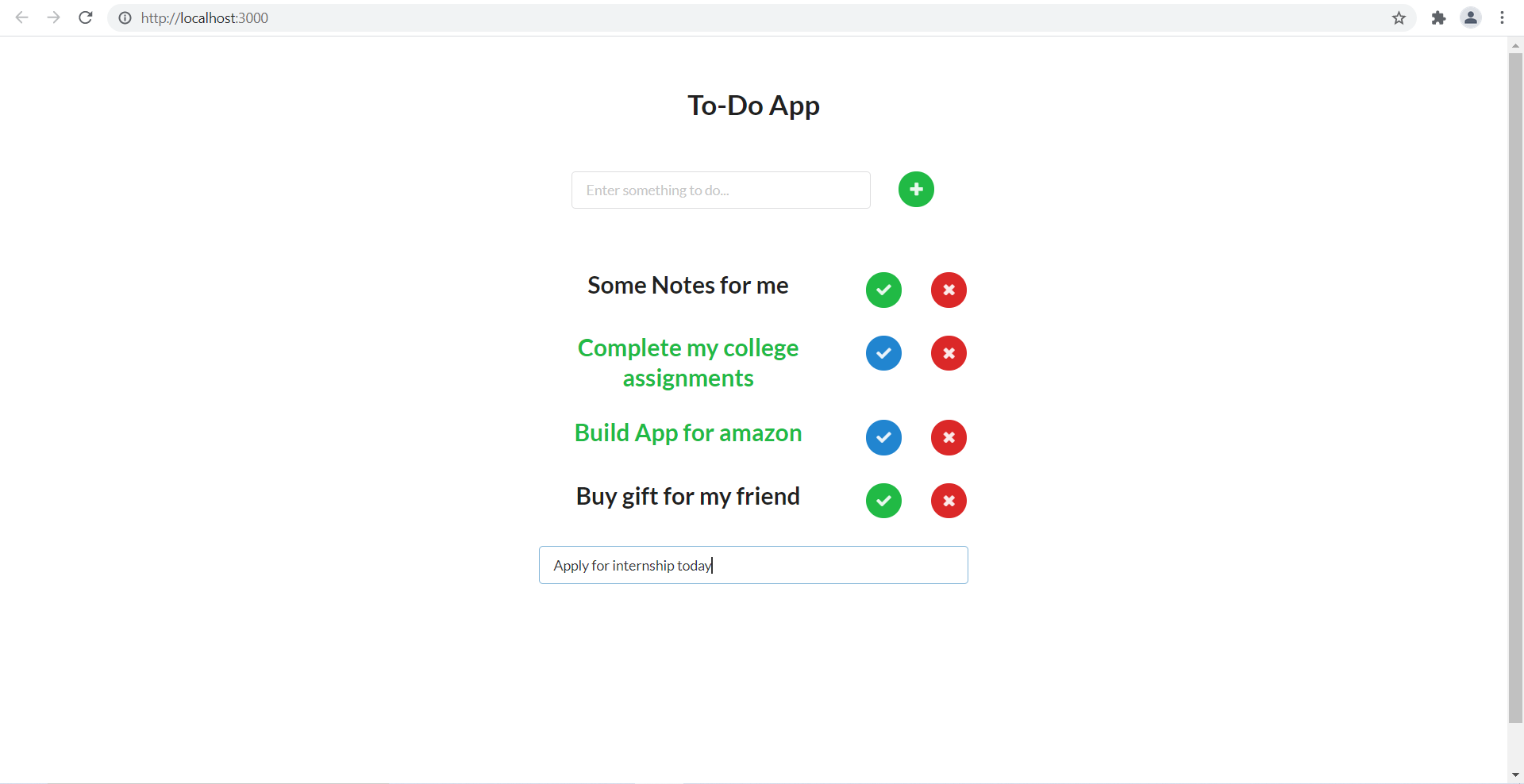The height and width of the screenshot is (784, 1524).
Task: Go back in browser history
Action: (21, 17)
